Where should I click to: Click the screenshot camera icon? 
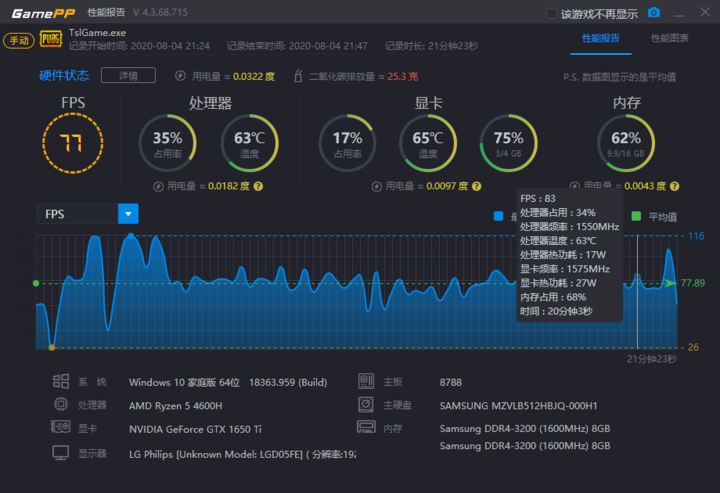(x=653, y=12)
